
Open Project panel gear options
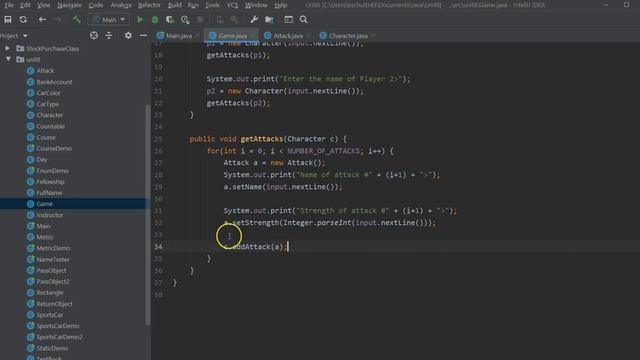(x=128, y=36)
